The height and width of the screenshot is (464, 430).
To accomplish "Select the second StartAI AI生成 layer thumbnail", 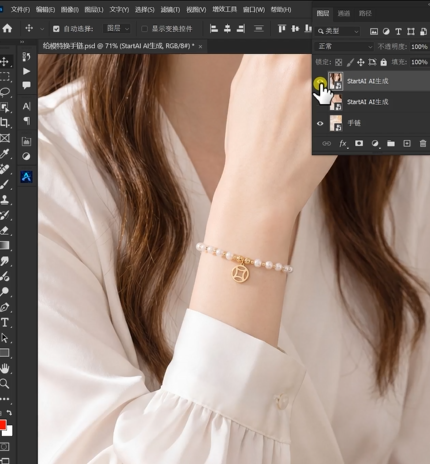I will click(336, 102).
